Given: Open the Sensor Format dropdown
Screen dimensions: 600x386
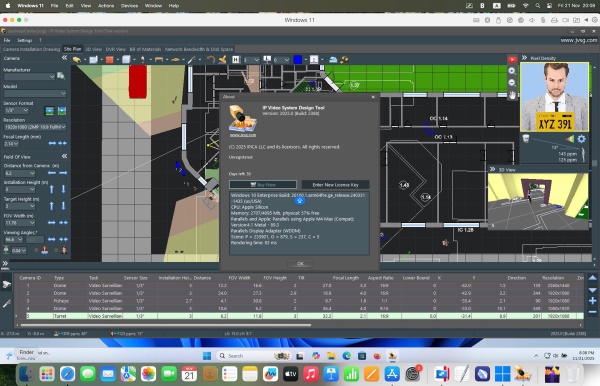Looking at the screenshot, I should (x=16, y=111).
